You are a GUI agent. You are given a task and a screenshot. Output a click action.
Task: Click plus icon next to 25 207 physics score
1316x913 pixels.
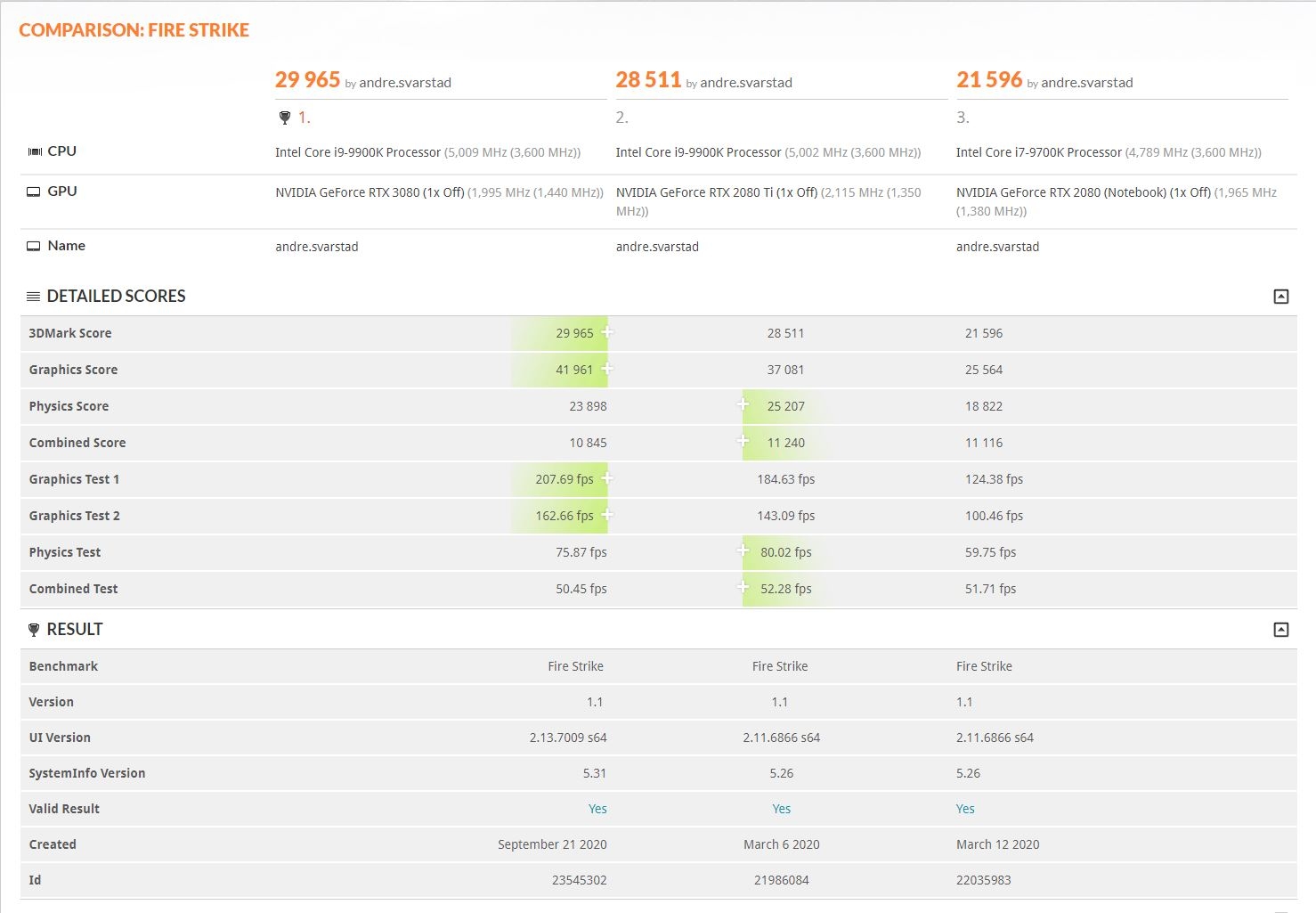tap(743, 404)
